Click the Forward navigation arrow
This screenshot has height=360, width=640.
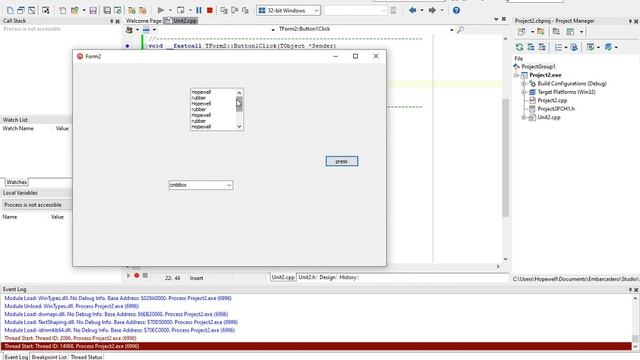432,10
